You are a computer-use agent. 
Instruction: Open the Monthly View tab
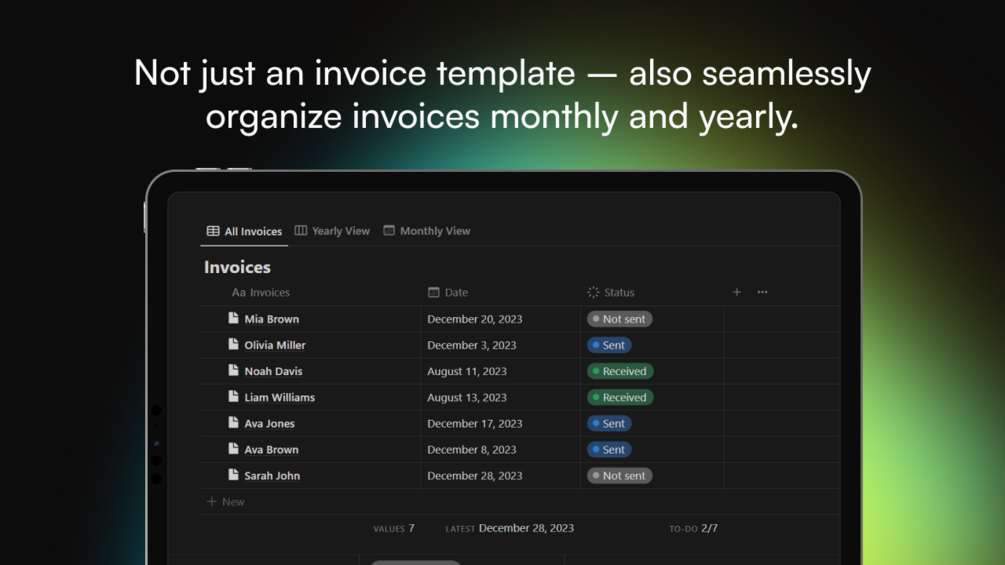pos(427,231)
